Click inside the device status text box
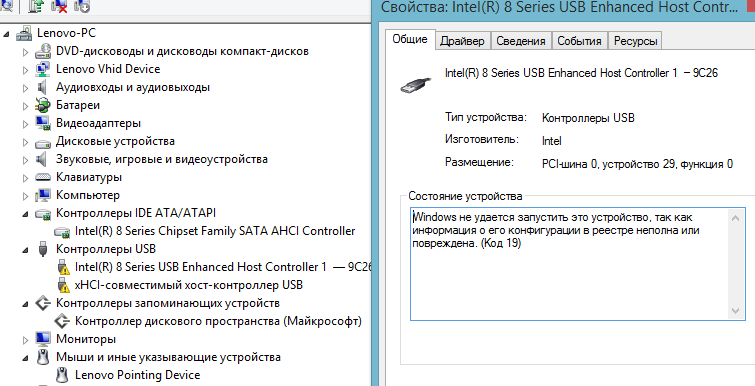This screenshot has width=755, height=386. 568,264
